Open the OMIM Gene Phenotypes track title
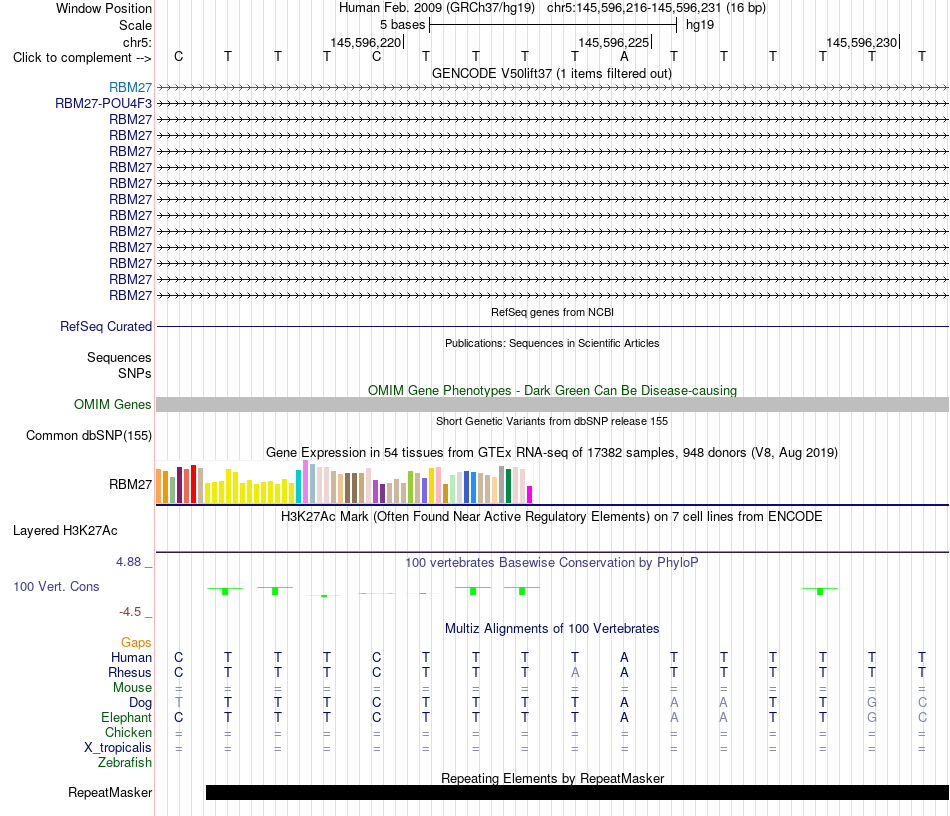This screenshot has width=950, height=816. (x=552, y=390)
